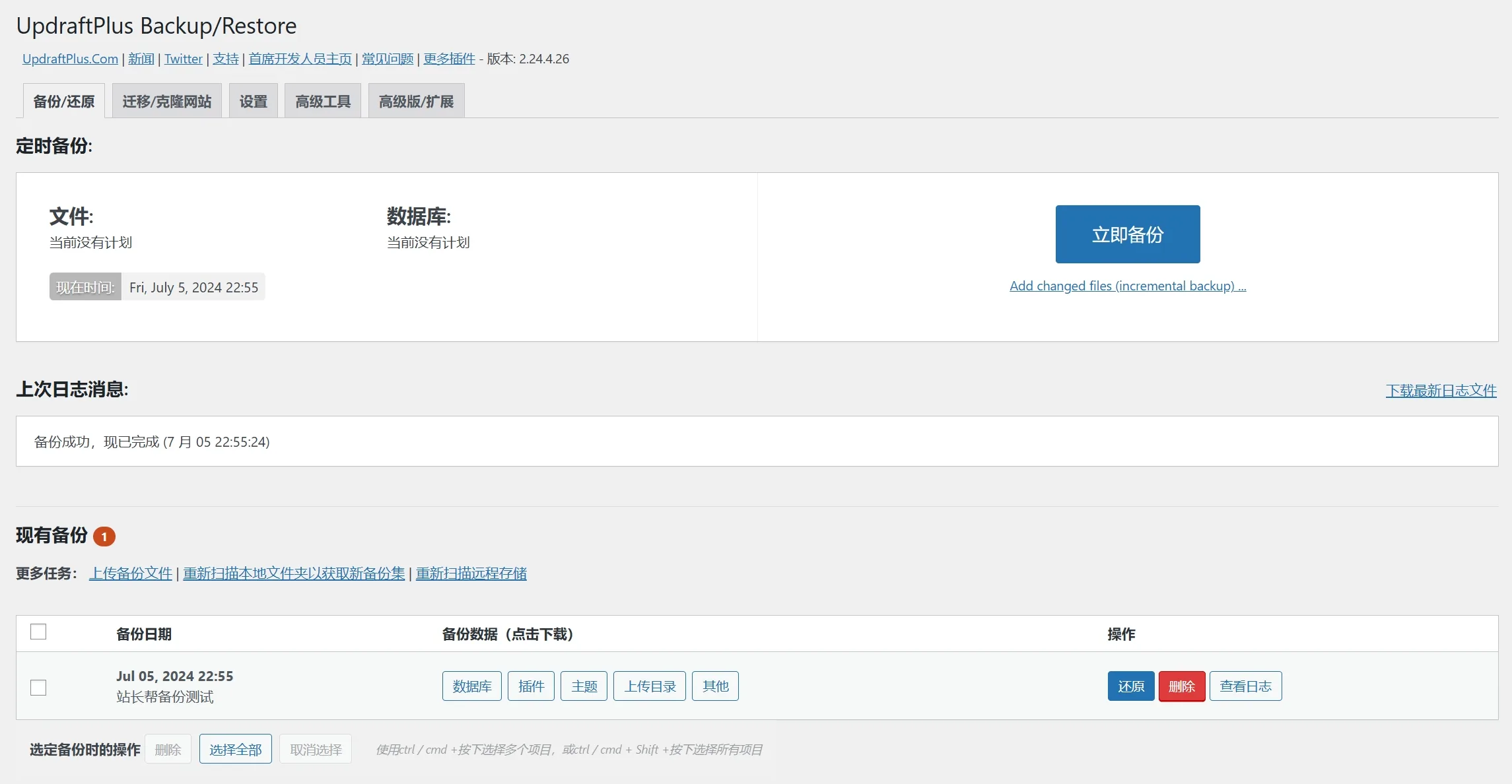This screenshot has width=1512, height=784.
Task: Click the 其他 backup data button
Action: tap(715, 686)
